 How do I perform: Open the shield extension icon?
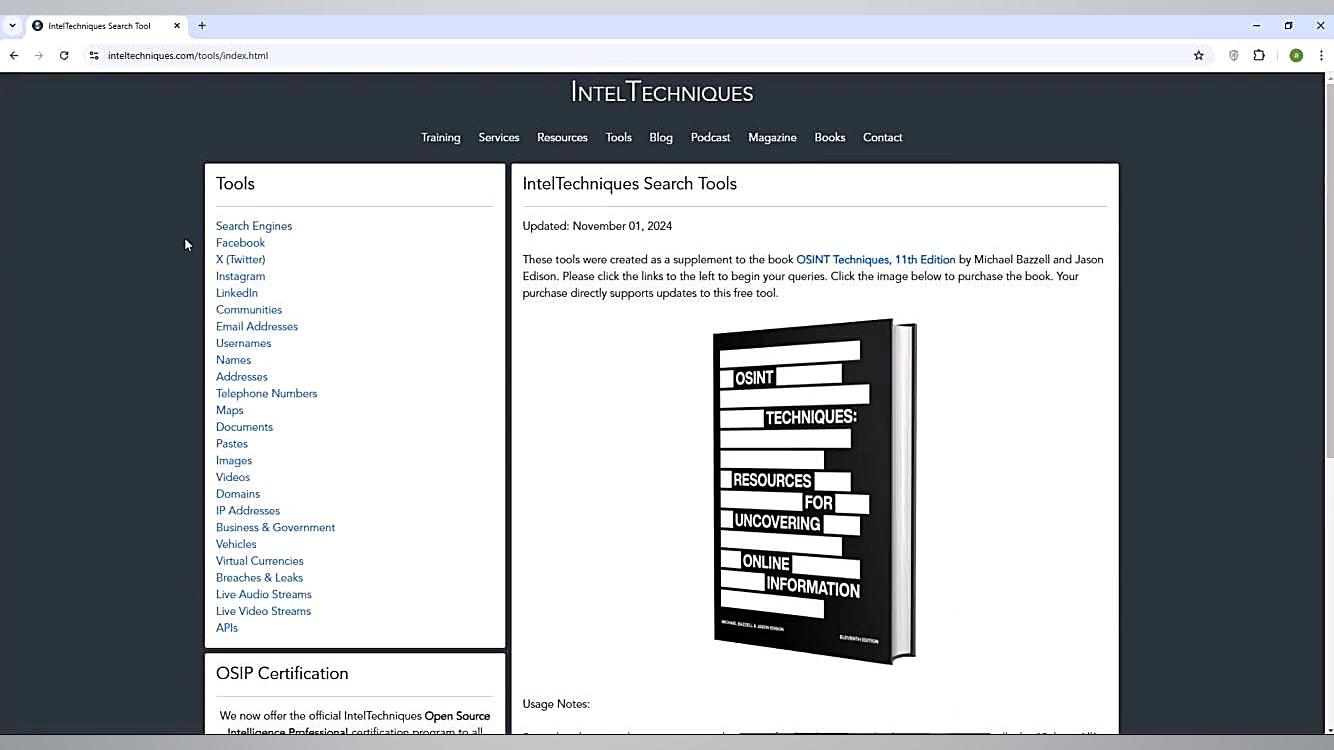[1234, 55]
